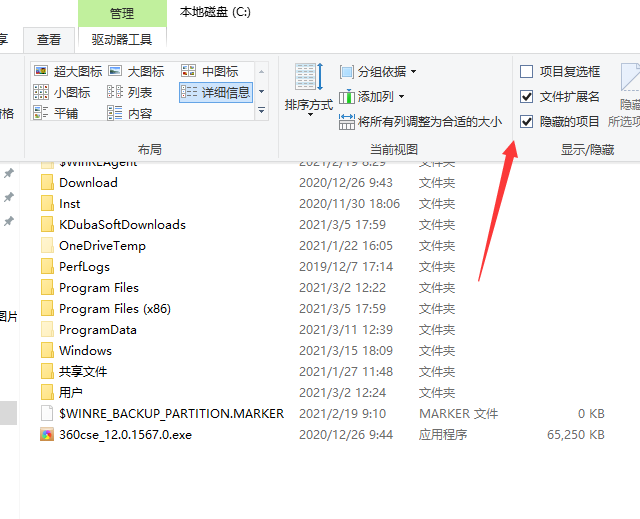The width and height of the screenshot is (640, 519).
Task: Open the 查看 ribbon tab
Action: pos(49,40)
